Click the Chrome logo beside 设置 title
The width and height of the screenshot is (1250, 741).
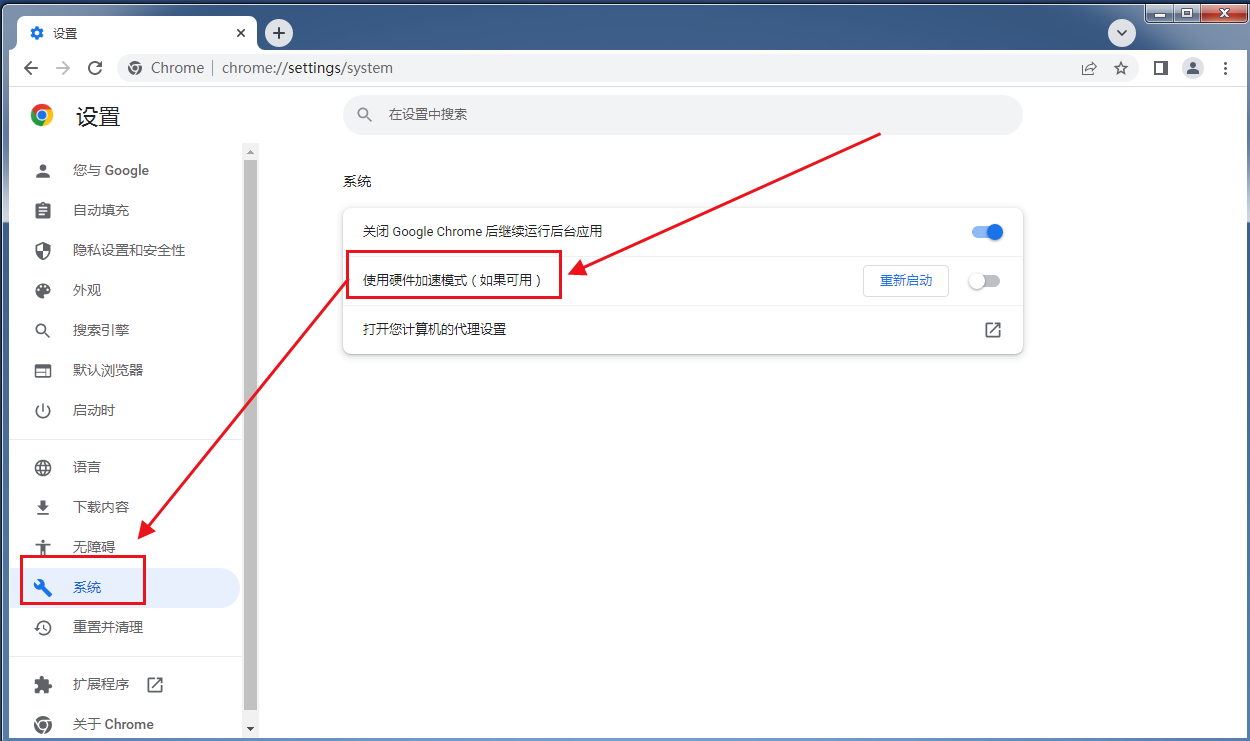(x=42, y=116)
